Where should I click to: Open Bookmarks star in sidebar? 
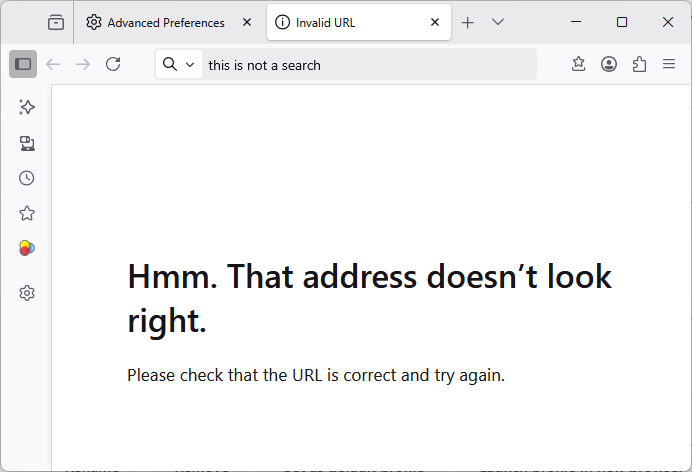pos(27,213)
